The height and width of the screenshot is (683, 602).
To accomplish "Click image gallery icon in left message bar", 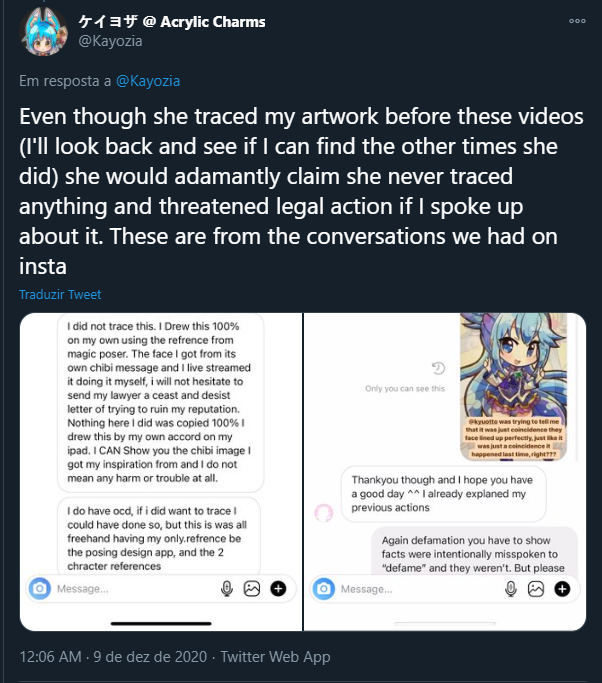I will [252, 588].
